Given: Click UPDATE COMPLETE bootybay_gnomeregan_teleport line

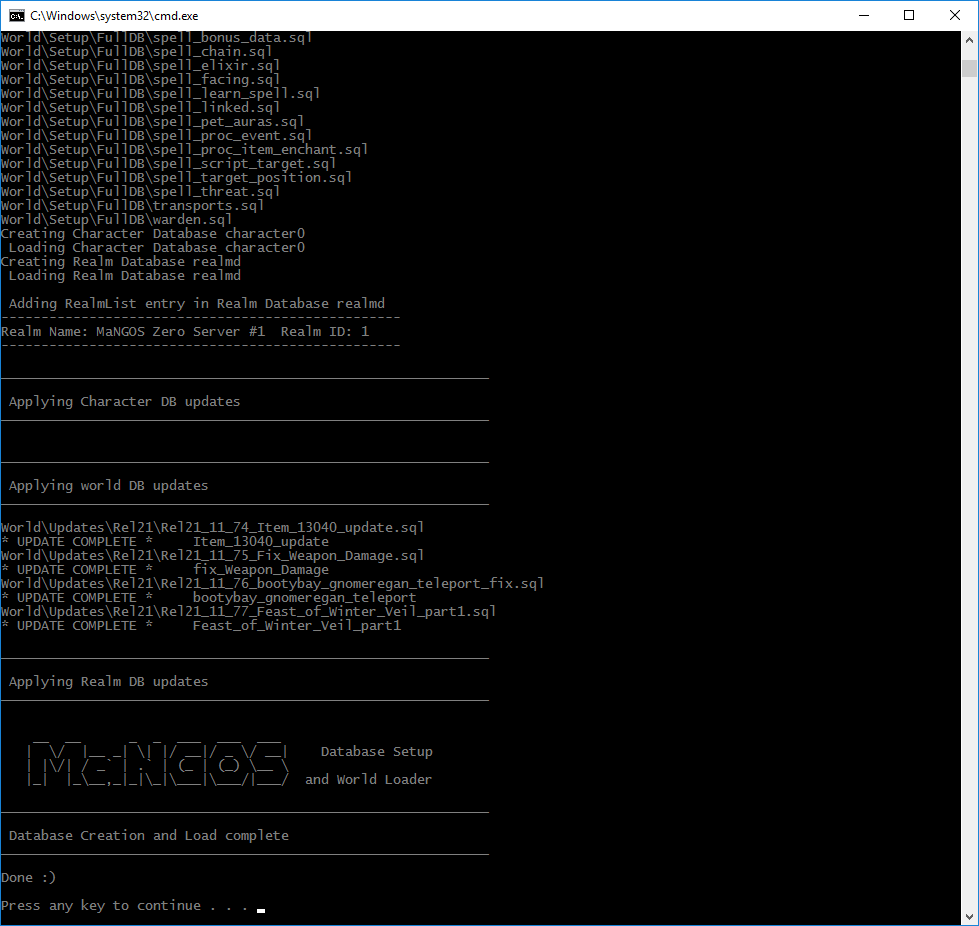Looking at the screenshot, I should click(209, 598).
